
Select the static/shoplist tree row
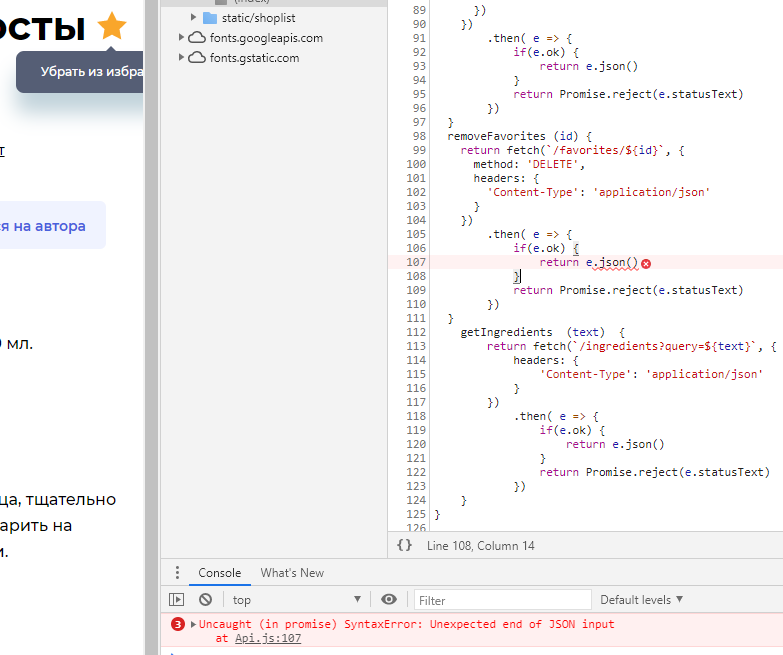pyautogui.click(x=274, y=18)
